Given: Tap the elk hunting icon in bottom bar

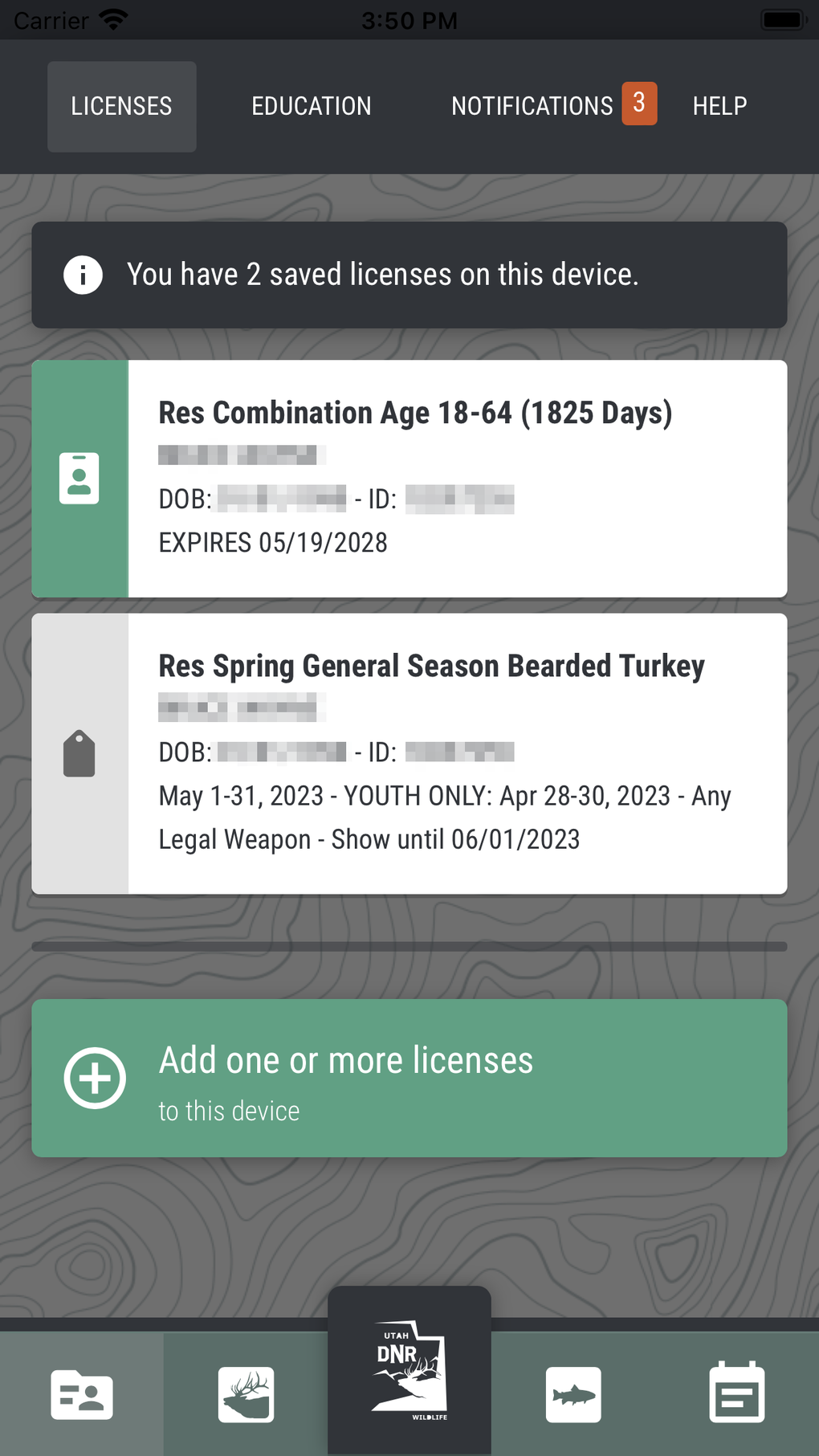Looking at the screenshot, I should point(246,1395).
